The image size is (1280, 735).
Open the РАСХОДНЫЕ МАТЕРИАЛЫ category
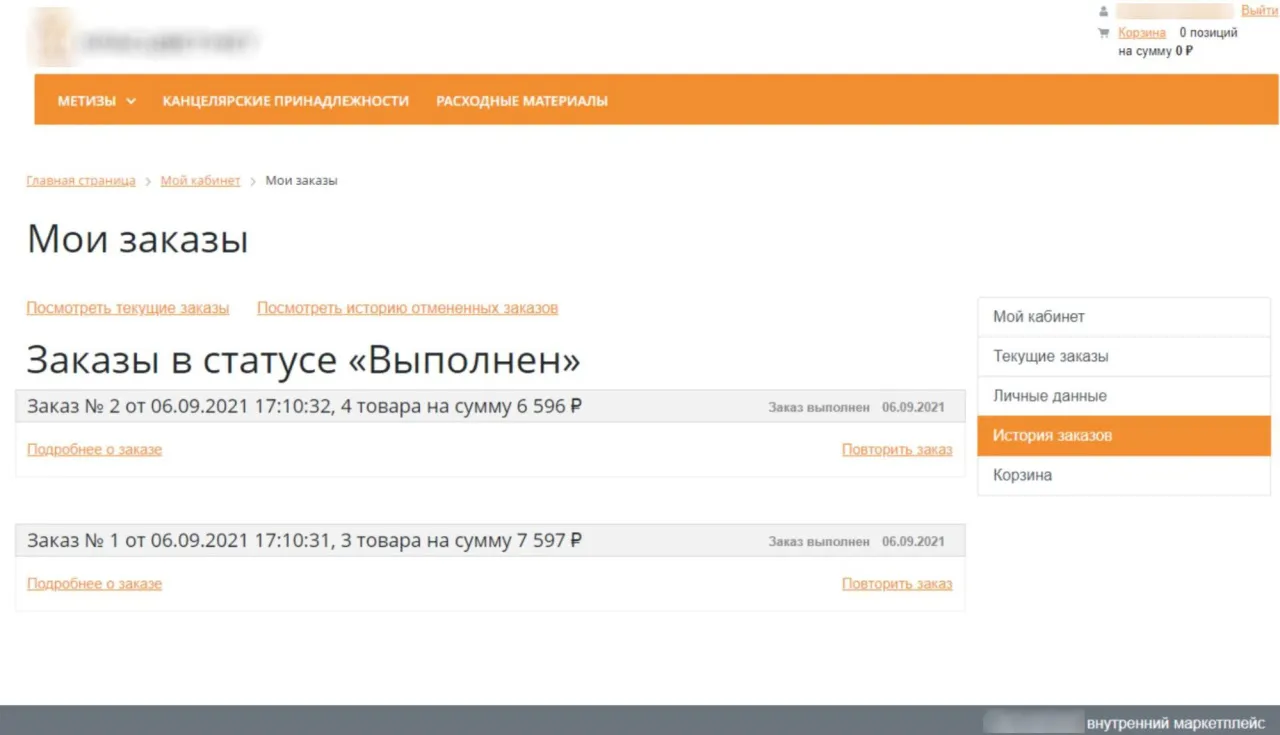[x=521, y=100]
